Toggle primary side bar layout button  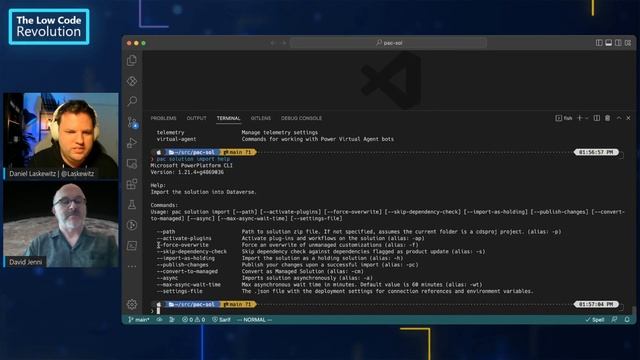click(x=599, y=43)
